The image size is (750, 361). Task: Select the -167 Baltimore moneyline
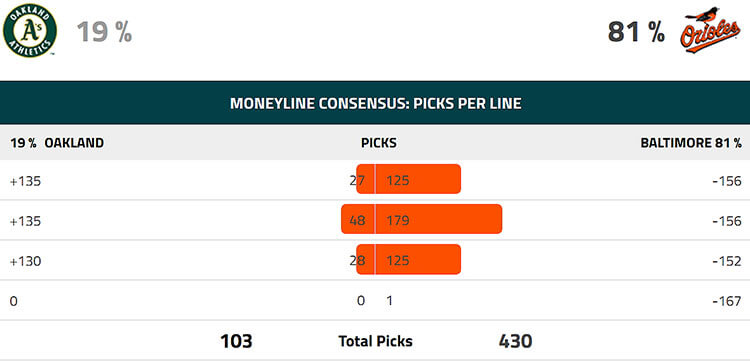727,301
